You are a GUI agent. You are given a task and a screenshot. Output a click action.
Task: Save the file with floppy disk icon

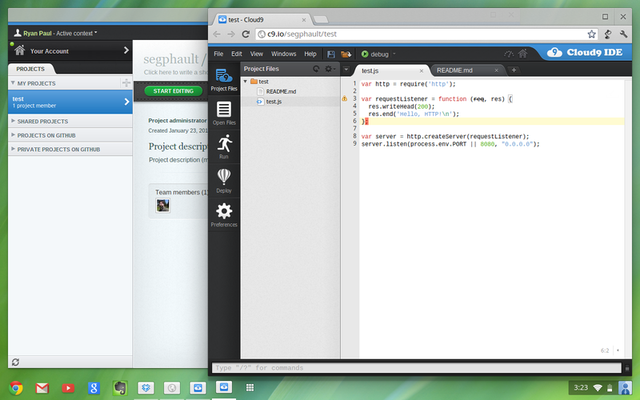click(x=331, y=54)
